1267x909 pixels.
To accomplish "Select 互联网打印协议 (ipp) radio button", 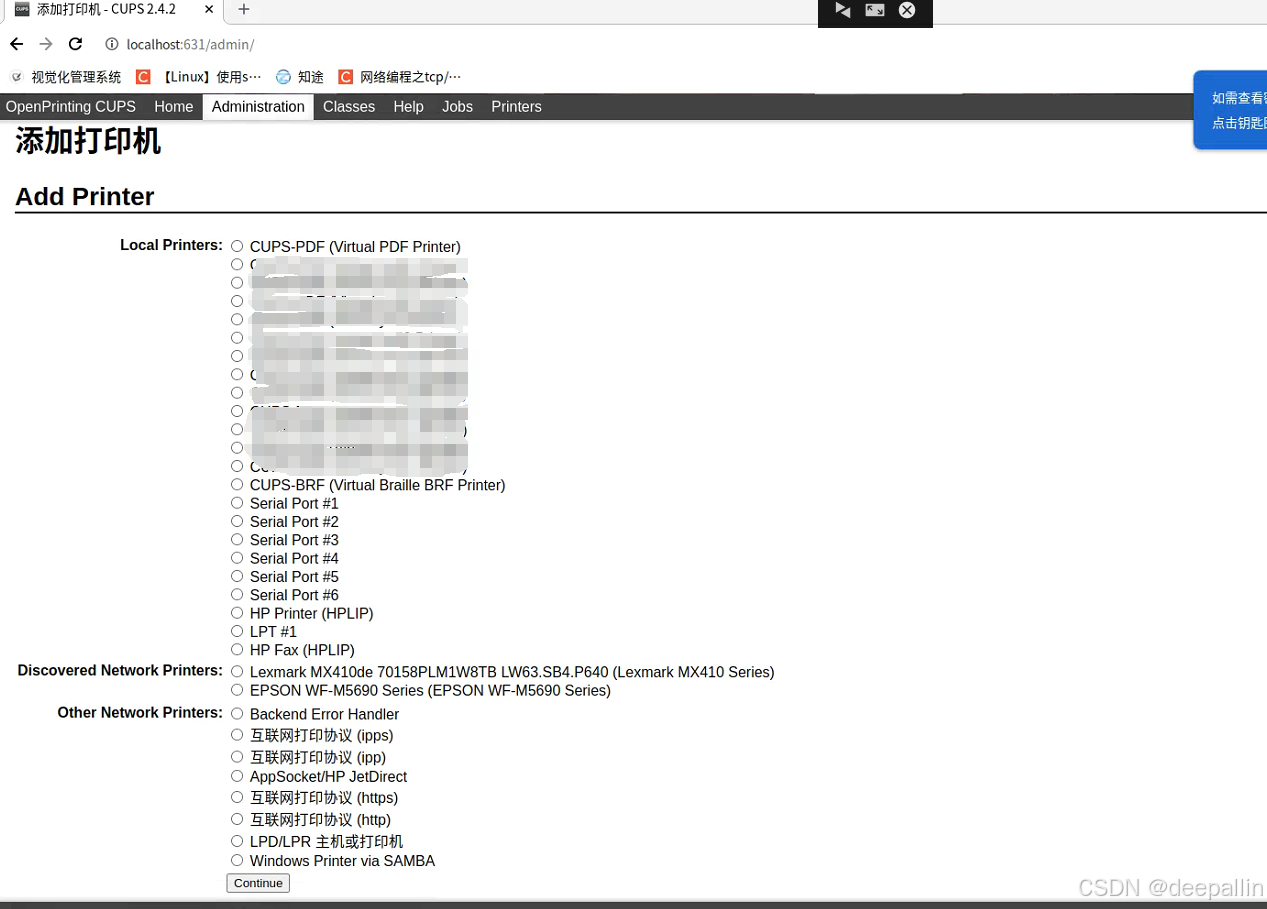I will point(237,757).
